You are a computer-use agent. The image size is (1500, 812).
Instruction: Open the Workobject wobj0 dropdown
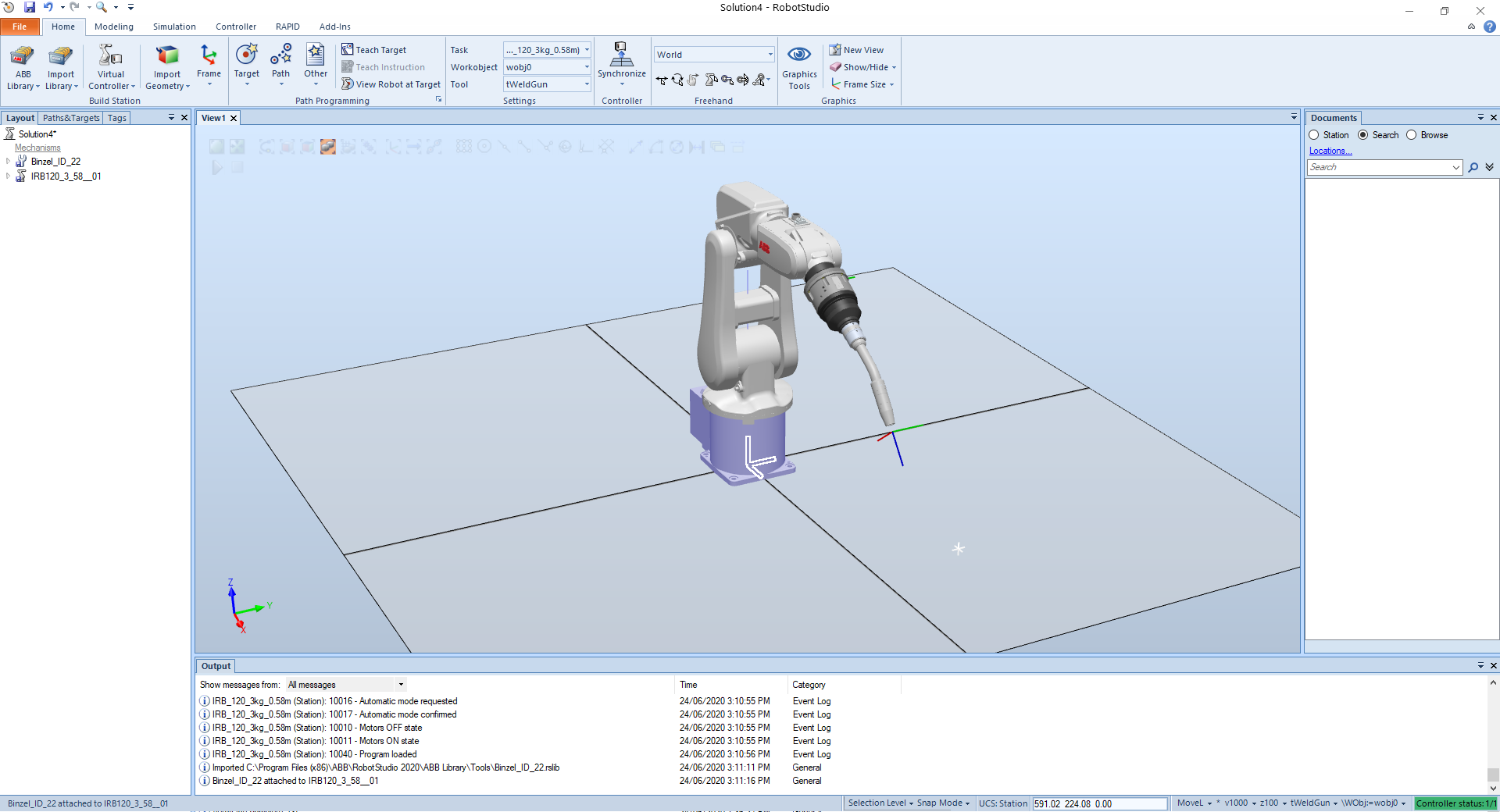587,67
